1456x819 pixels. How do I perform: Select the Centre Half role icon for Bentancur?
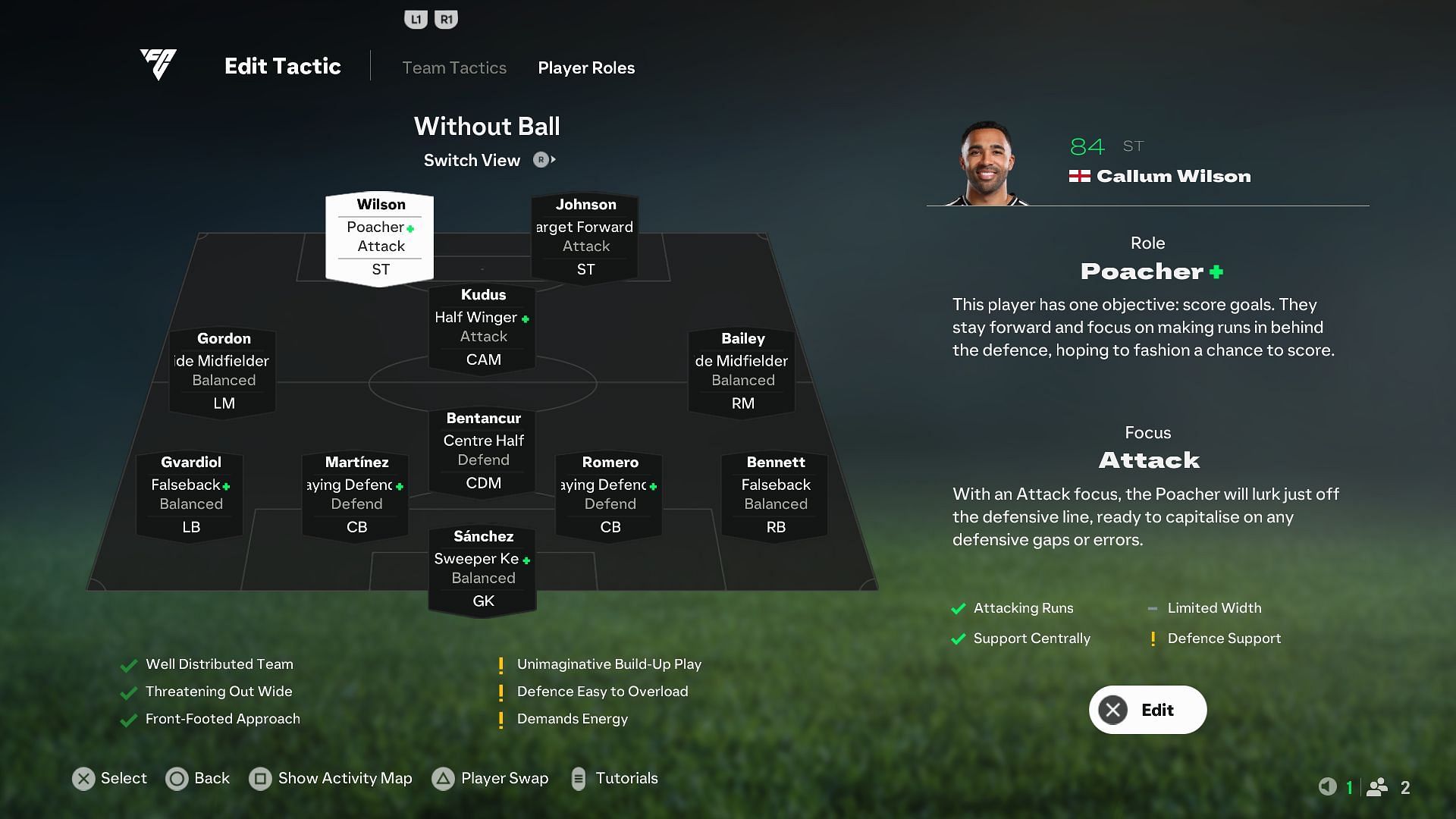pyautogui.click(x=484, y=440)
